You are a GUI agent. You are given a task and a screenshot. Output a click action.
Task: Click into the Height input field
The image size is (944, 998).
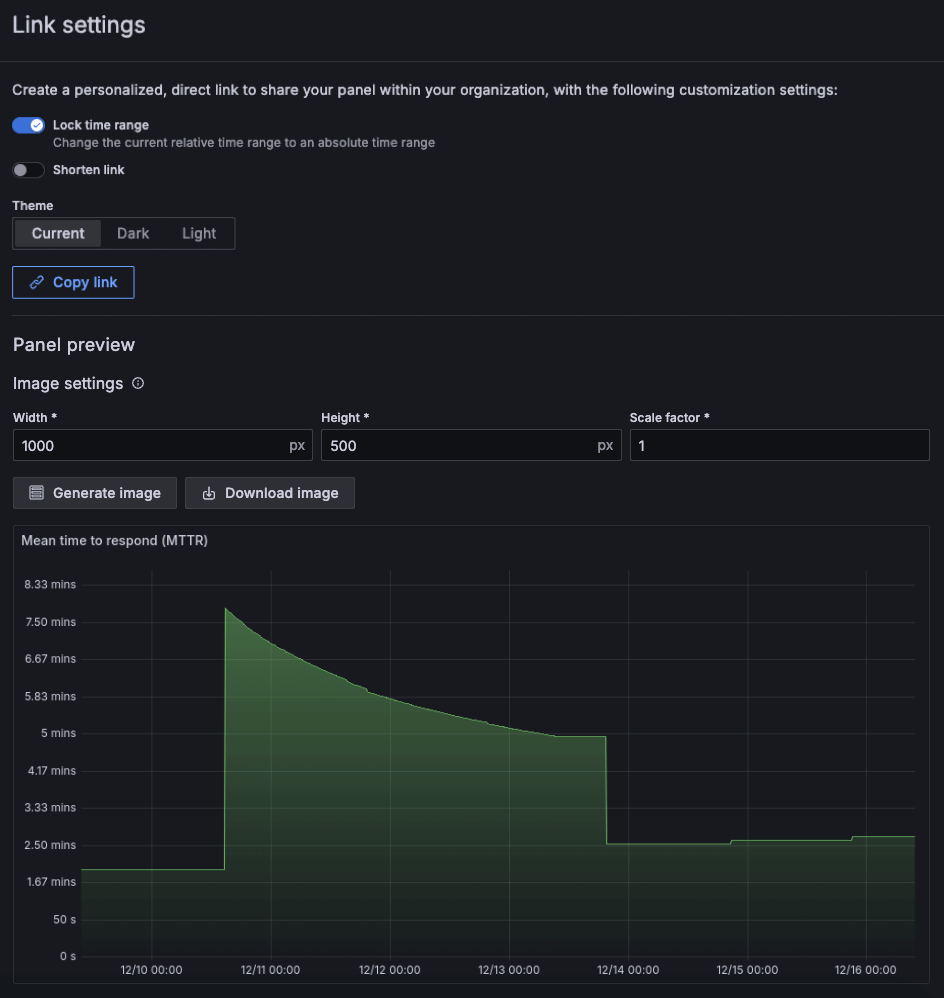[458, 446]
